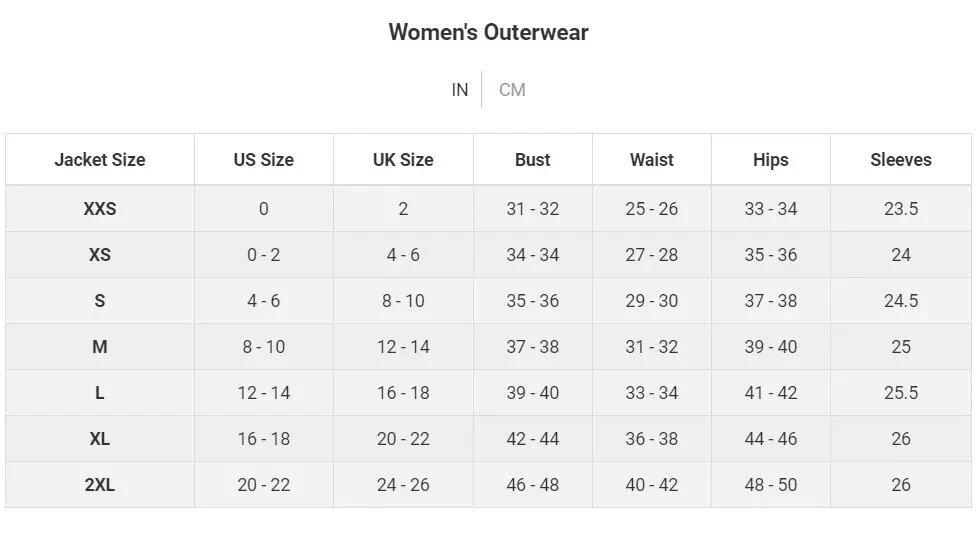Select the 31 - 32 waist measurement cell
The image size is (980, 538).
point(652,347)
